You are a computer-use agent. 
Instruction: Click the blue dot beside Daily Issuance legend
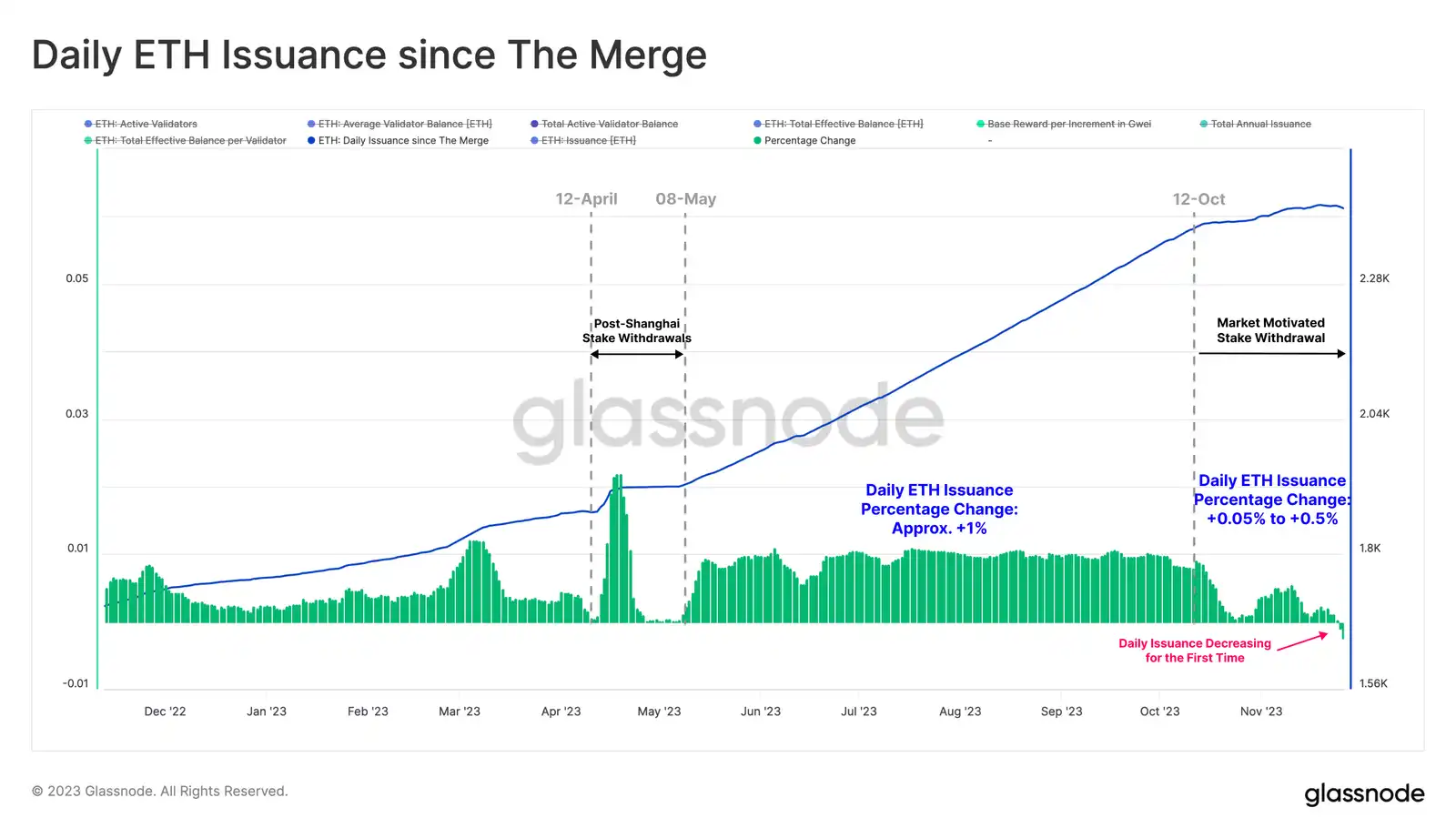pyautogui.click(x=311, y=141)
